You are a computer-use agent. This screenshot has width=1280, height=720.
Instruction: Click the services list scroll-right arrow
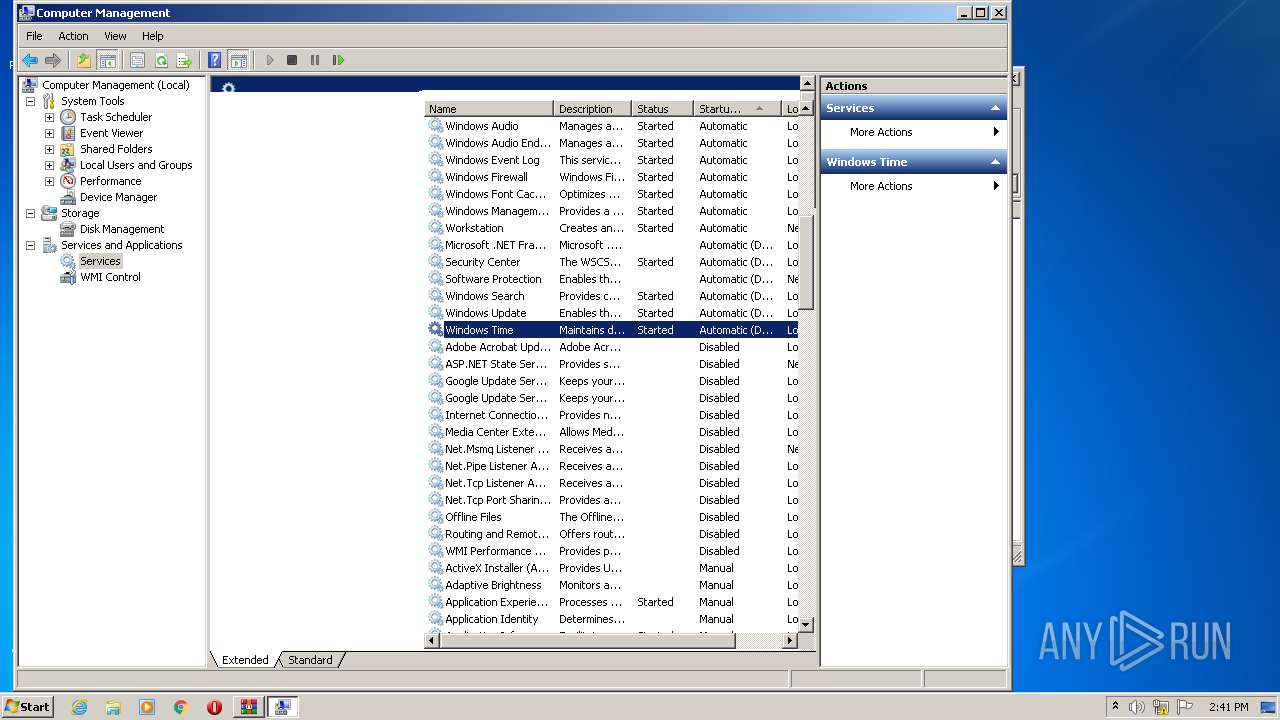coord(790,641)
